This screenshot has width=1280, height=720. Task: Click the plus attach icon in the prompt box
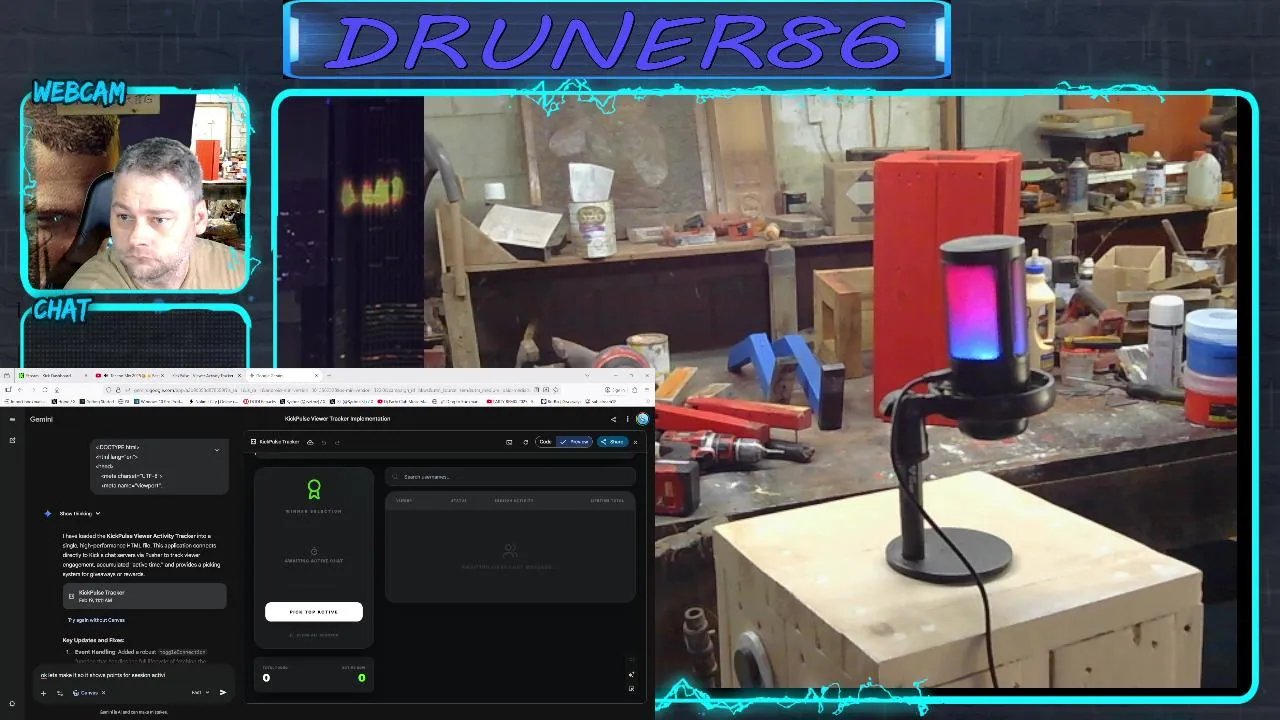pyautogui.click(x=43, y=693)
